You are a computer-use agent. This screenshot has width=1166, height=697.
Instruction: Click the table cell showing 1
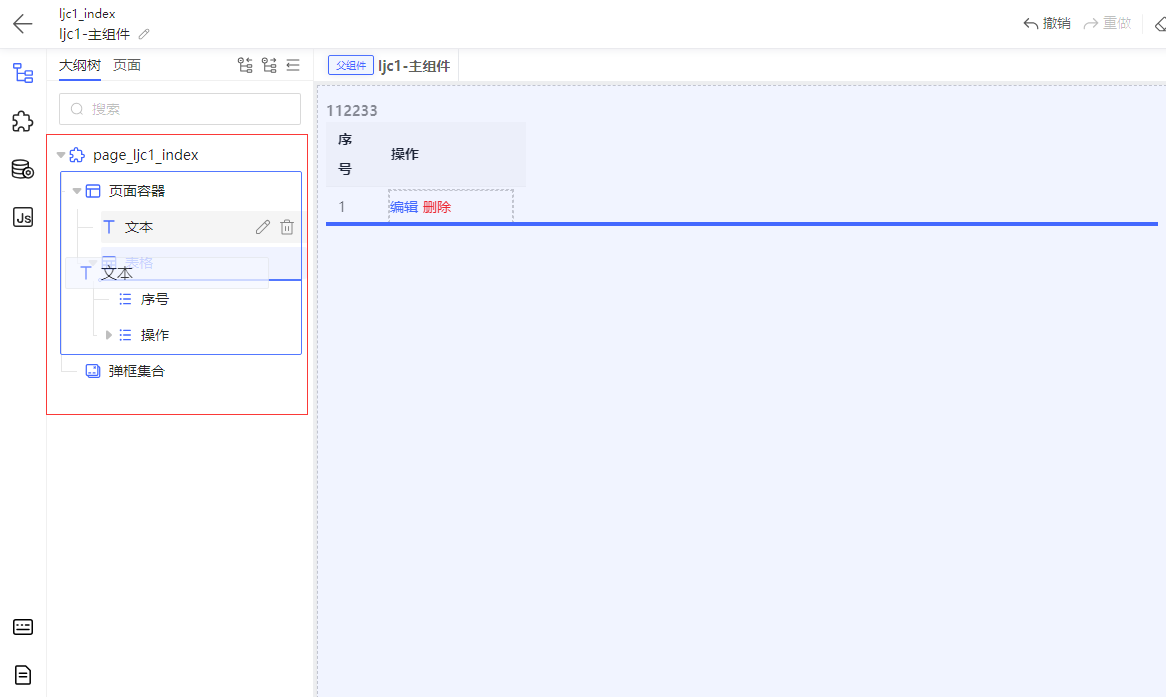342,207
